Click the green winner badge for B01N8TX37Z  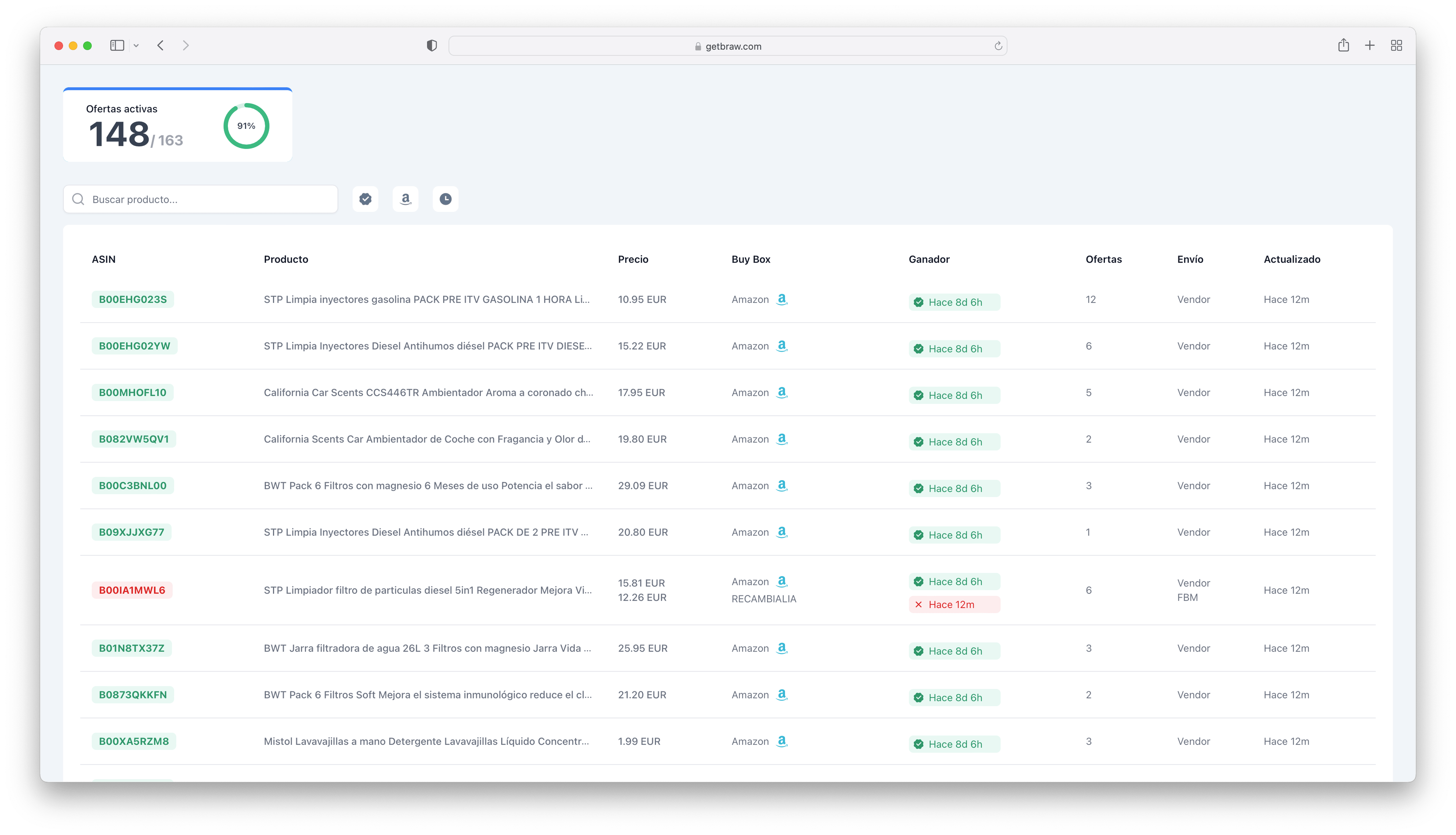click(954, 651)
